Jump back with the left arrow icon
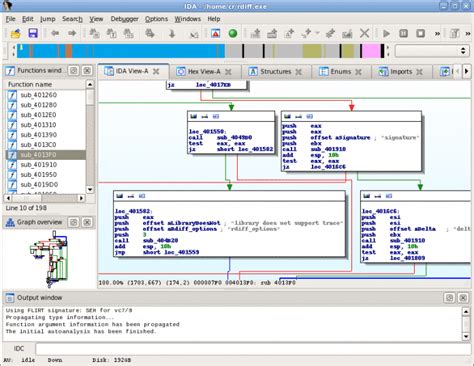Image resolution: width=474 pixels, height=366 pixels. [x=55, y=33]
